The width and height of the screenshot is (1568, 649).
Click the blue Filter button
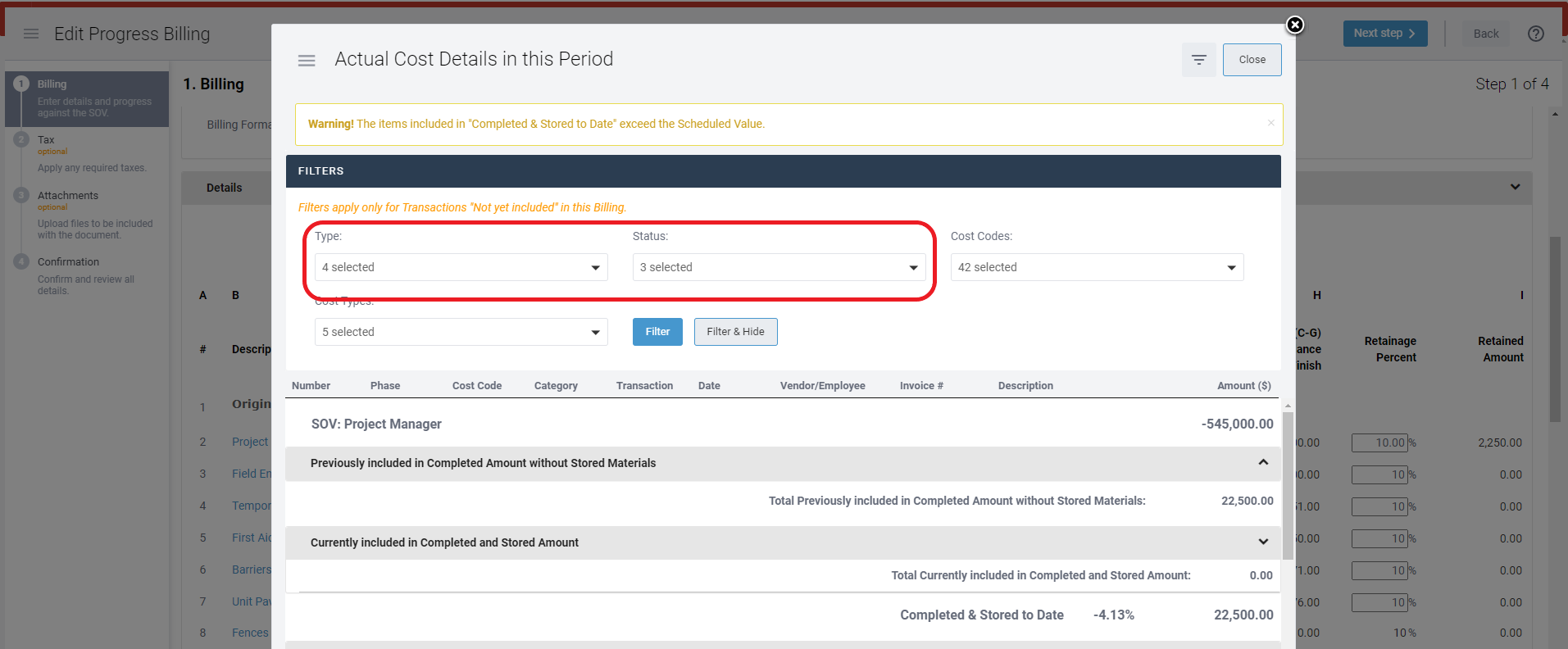657,332
